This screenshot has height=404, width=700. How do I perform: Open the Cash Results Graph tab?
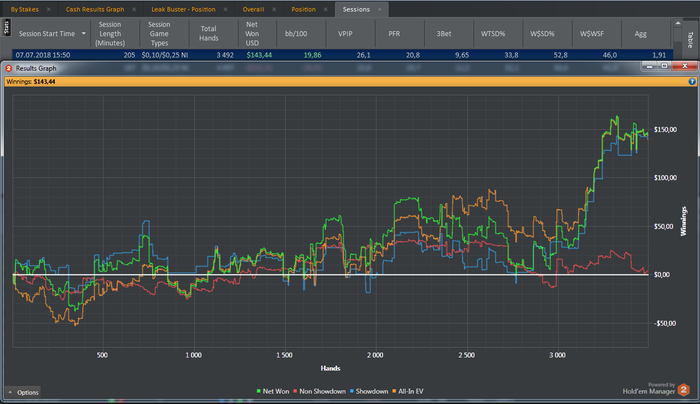[x=94, y=9]
